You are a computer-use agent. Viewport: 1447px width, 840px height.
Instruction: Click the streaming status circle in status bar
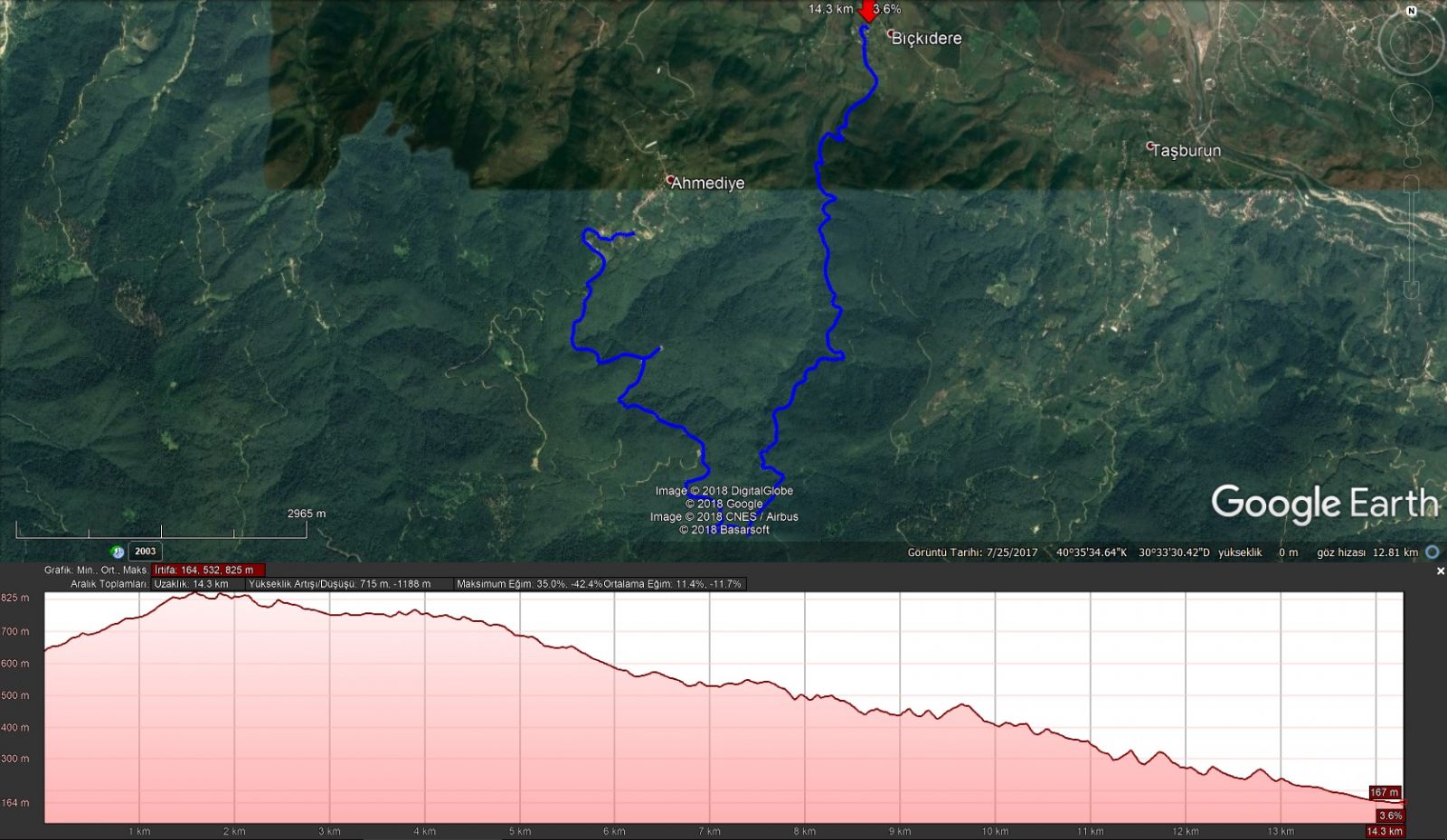pyautogui.click(x=1433, y=552)
